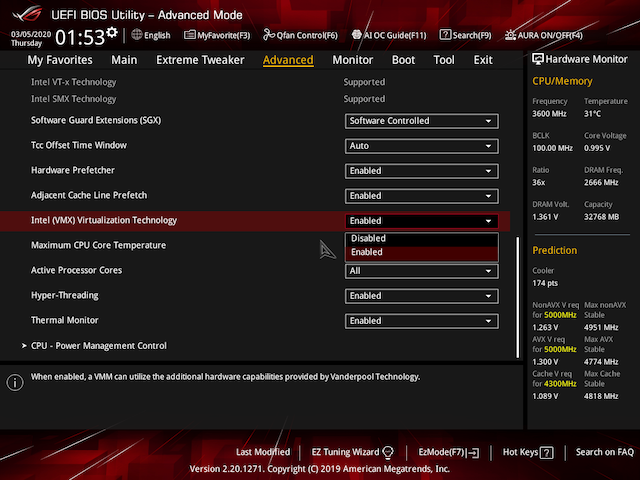This screenshot has width=640, height=480.
Task: Click the EZ Tuning Wizard lightbulb icon
Action: [x=388, y=452]
